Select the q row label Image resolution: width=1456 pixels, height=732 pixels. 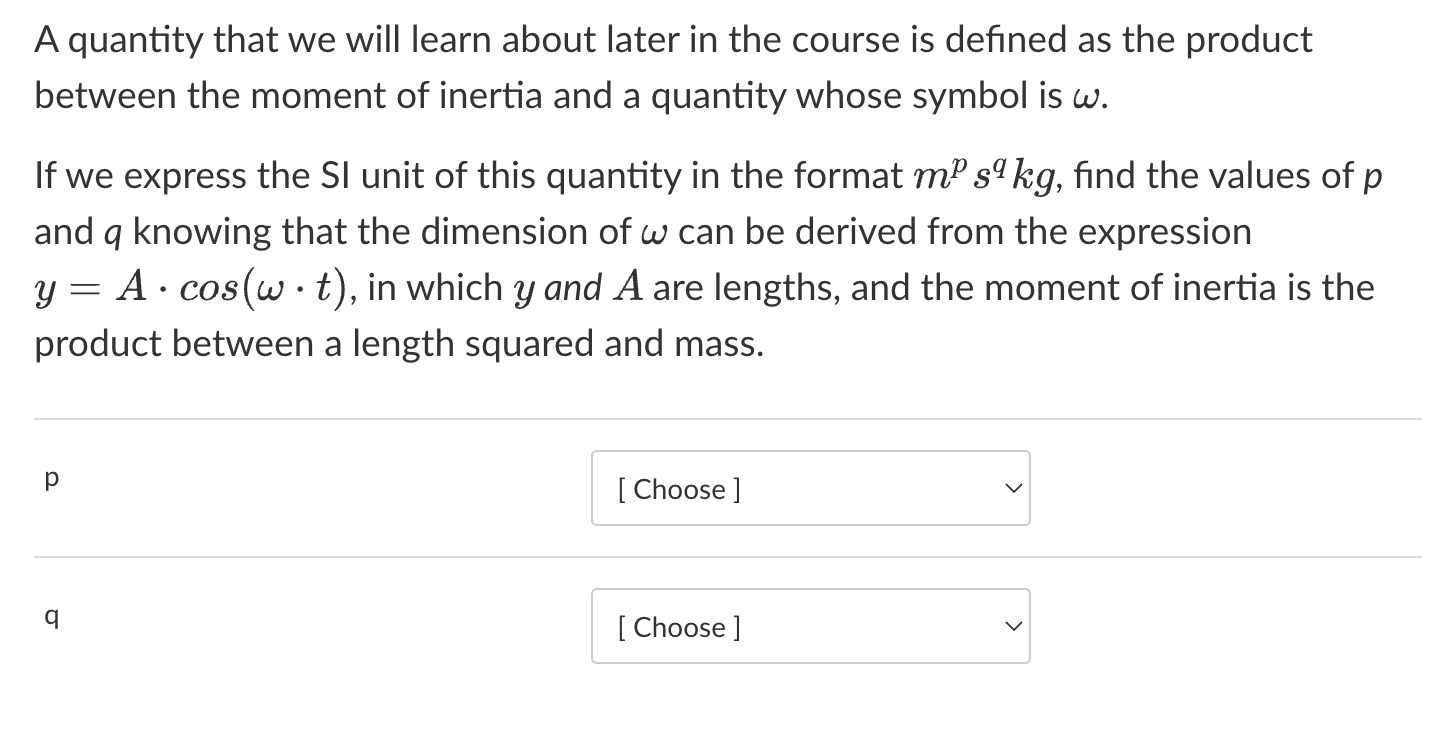tap(51, 617)
